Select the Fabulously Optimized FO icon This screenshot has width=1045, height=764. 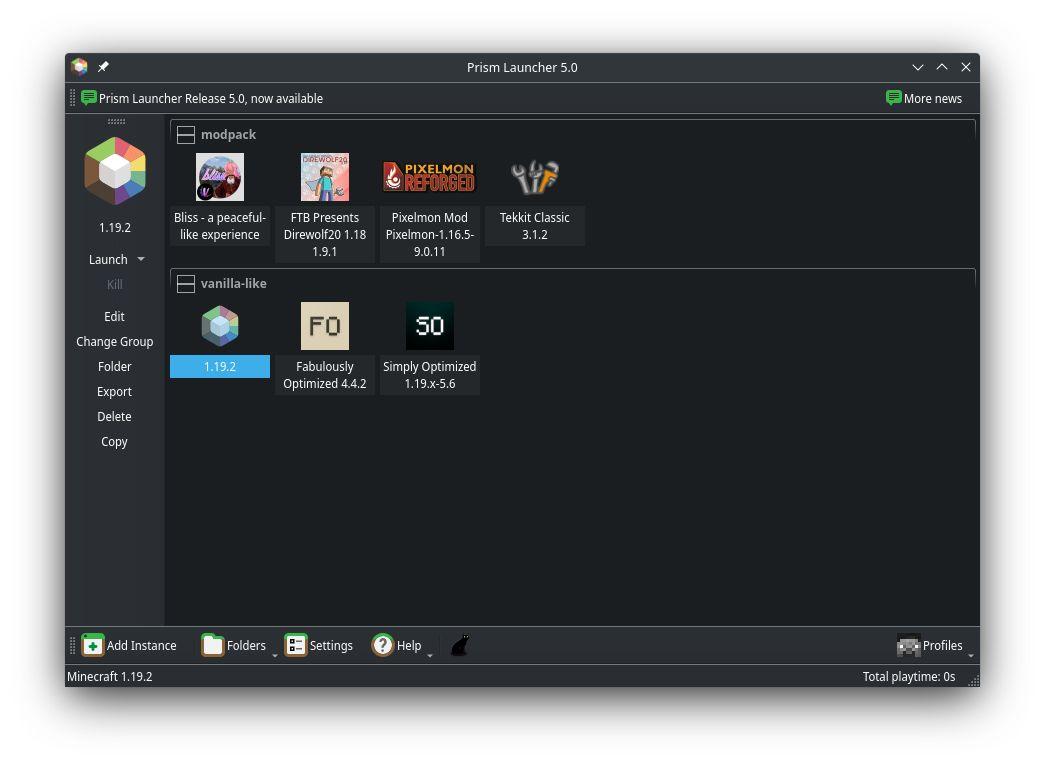point(325,325)
